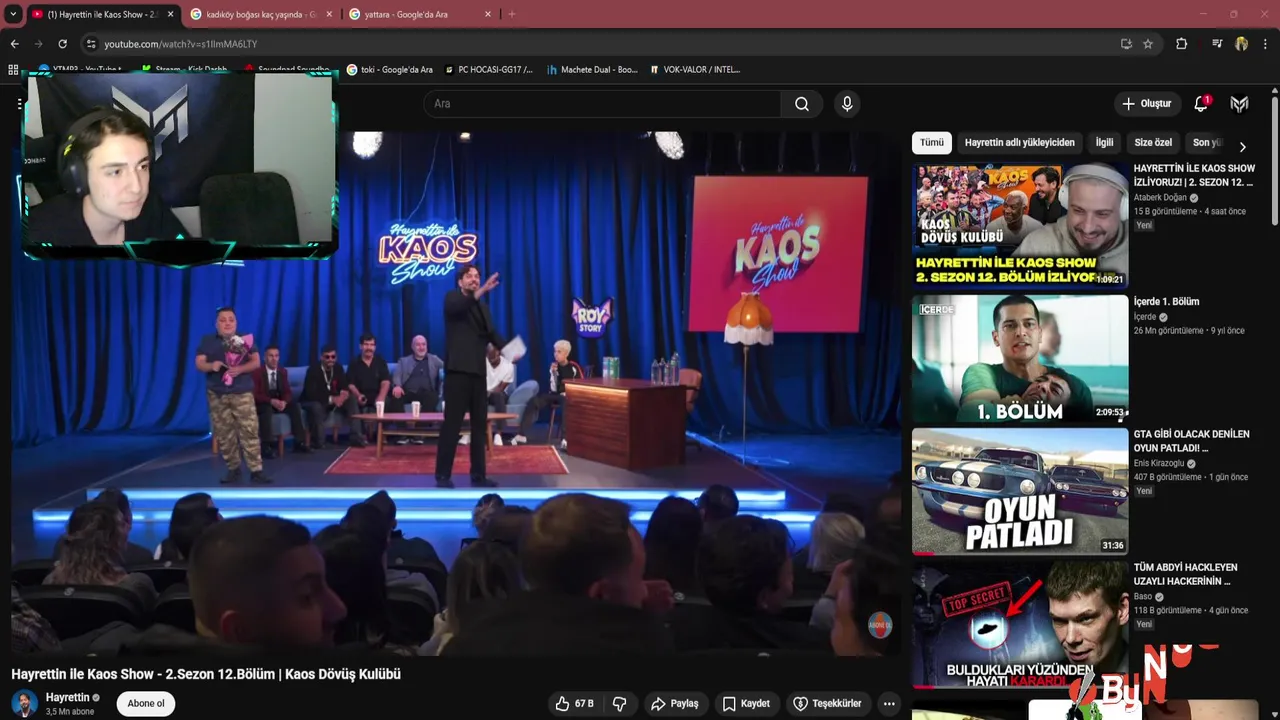Image resolution: width=1280 pixels, height=720 pixels.
Task: Open Chrome three-dot menu
Action: pyautogui.click(x=1266, y=44)
